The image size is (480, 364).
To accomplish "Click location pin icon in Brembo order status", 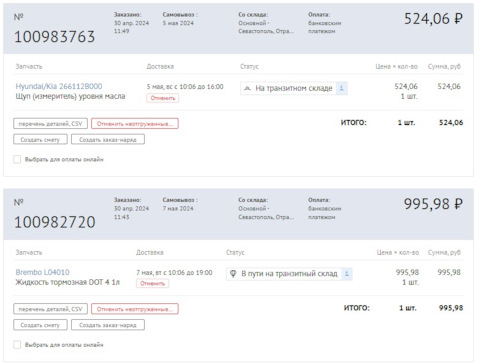I will tap(233, 274).
